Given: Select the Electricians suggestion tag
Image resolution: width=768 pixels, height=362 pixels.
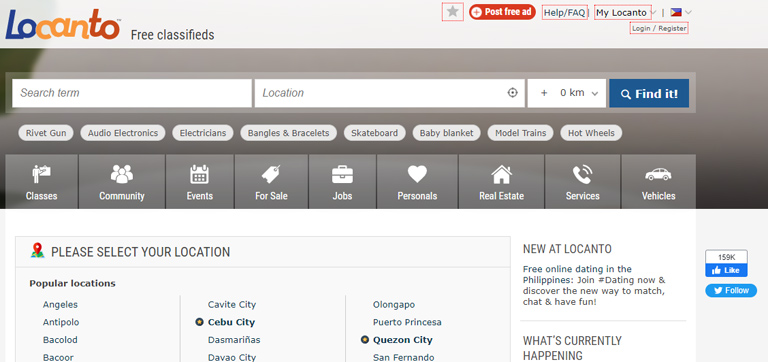Looking at the screenshot, I should [203, 133].
